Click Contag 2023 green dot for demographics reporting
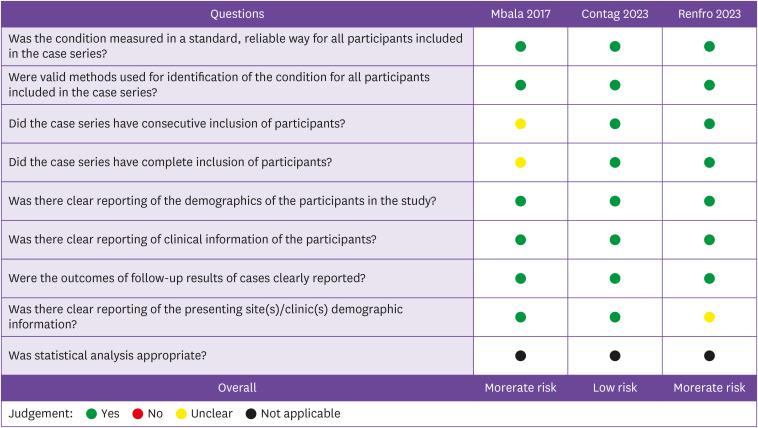Viewport: 758px width, 428px height. [615, 201]
